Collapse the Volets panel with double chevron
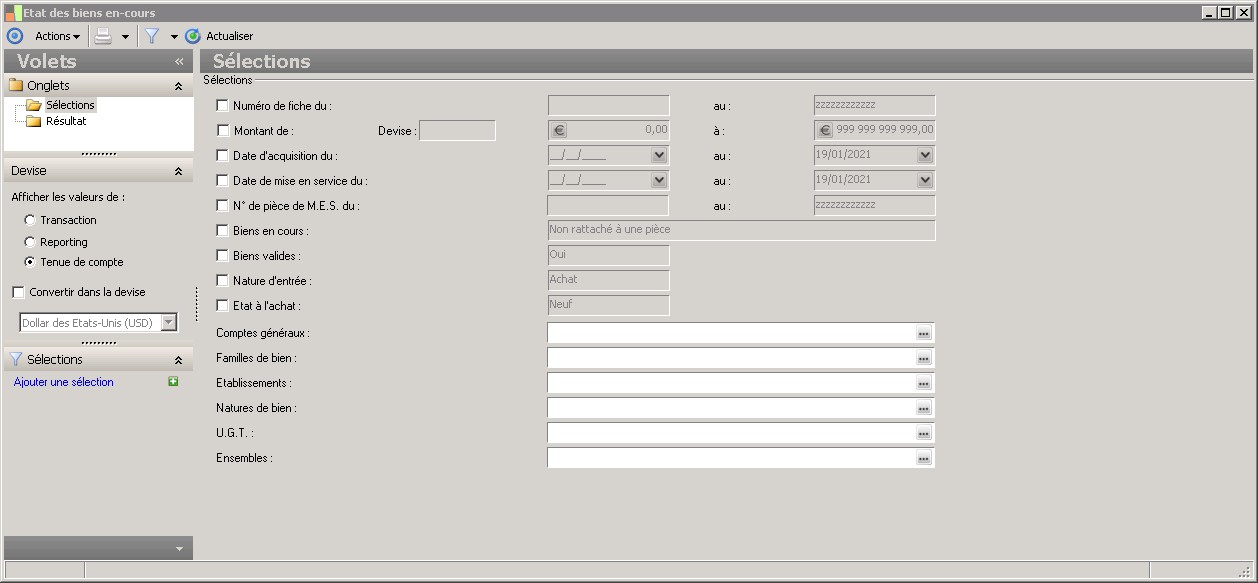This screenshot has height=583, width=1258. [x=179, y=61]
